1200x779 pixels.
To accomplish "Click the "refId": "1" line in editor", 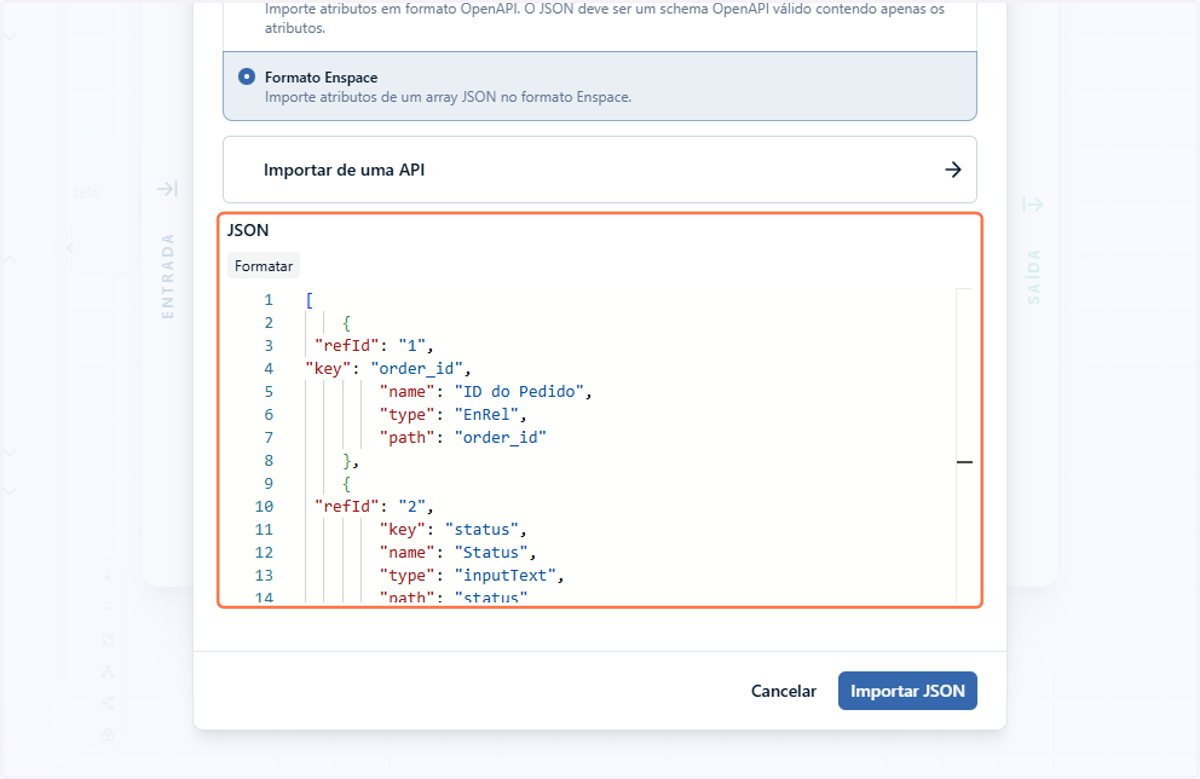I will click(374, 346).
